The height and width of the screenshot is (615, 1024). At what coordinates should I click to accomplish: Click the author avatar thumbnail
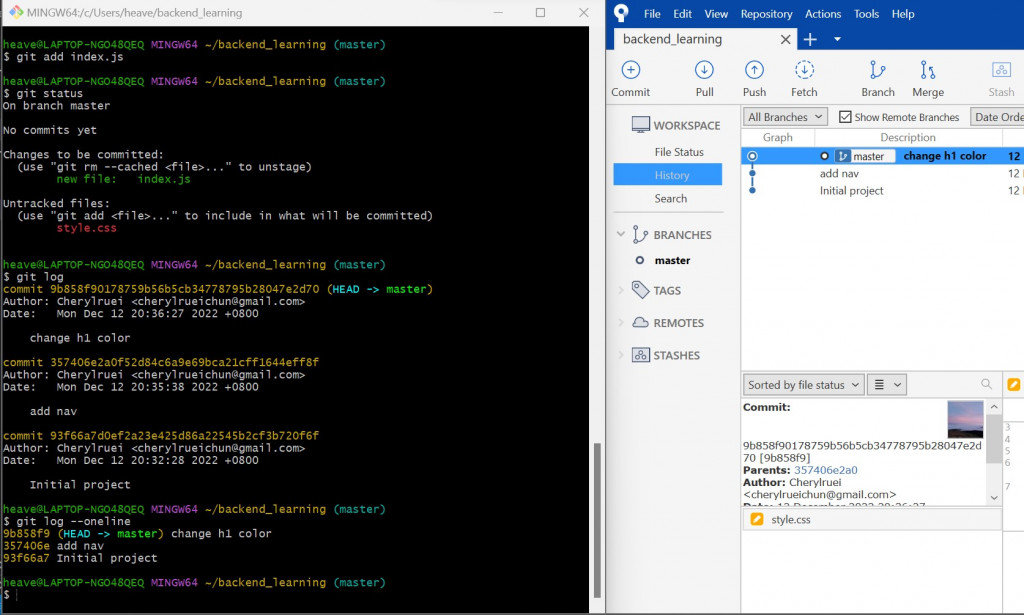965,419
